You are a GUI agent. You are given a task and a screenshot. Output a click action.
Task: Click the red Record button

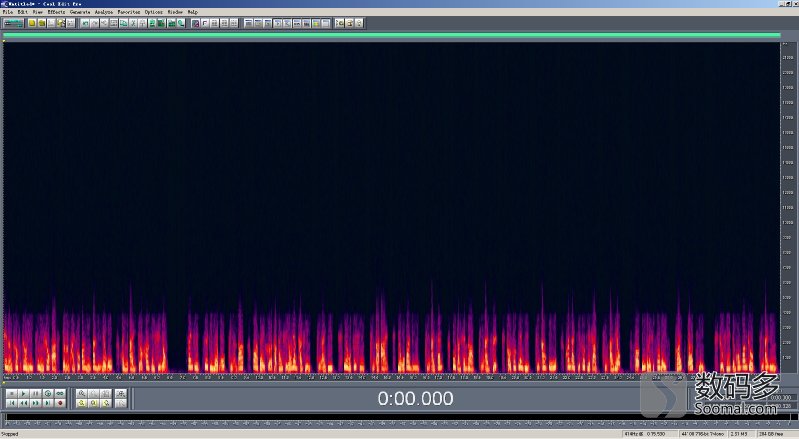pyautogui.click(x=60, y=403)
